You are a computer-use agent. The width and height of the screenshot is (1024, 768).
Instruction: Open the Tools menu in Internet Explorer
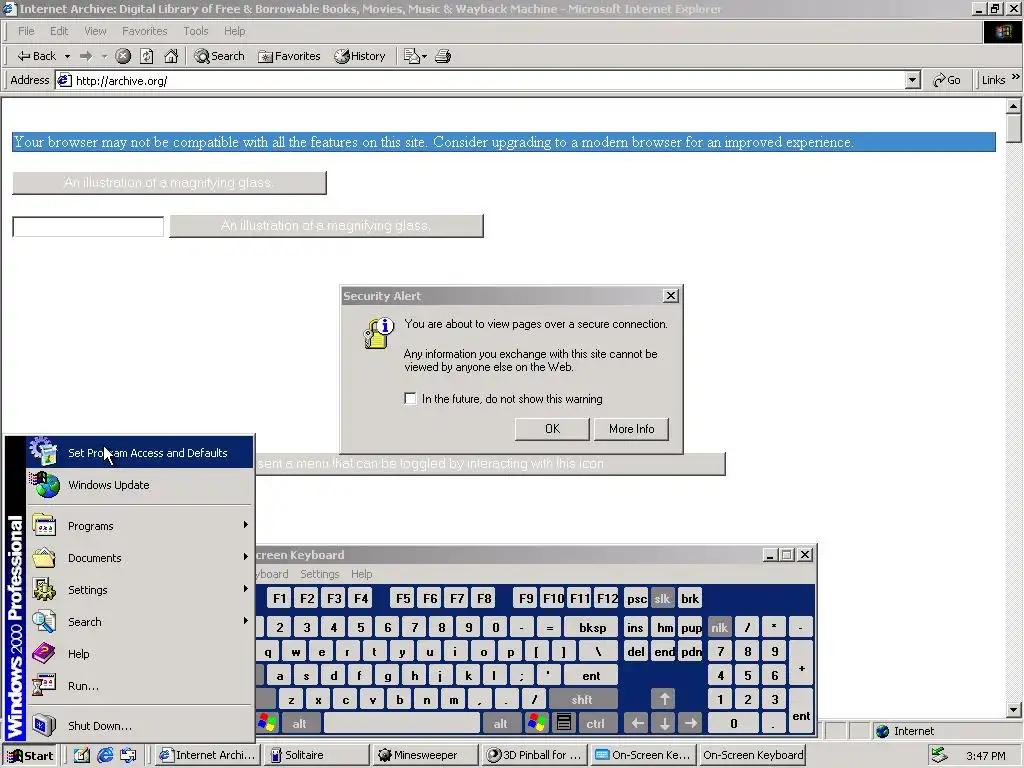(195, 31)
